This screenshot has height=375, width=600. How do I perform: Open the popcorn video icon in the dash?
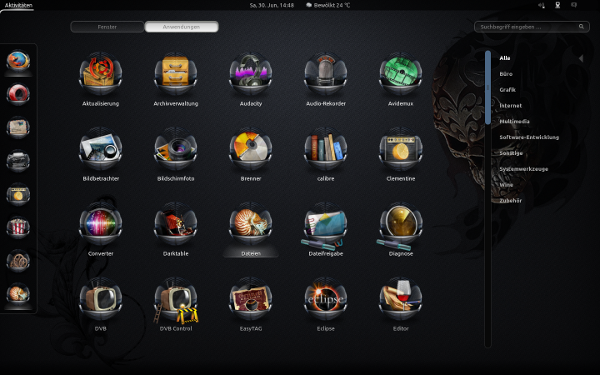(x=18, y=227)
